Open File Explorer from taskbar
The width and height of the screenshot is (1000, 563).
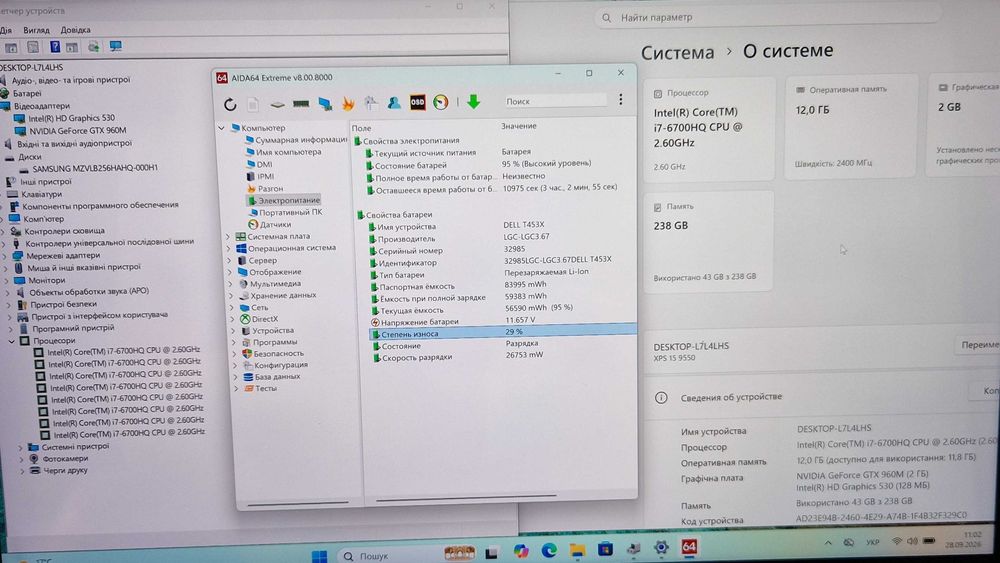click(577, 550)
